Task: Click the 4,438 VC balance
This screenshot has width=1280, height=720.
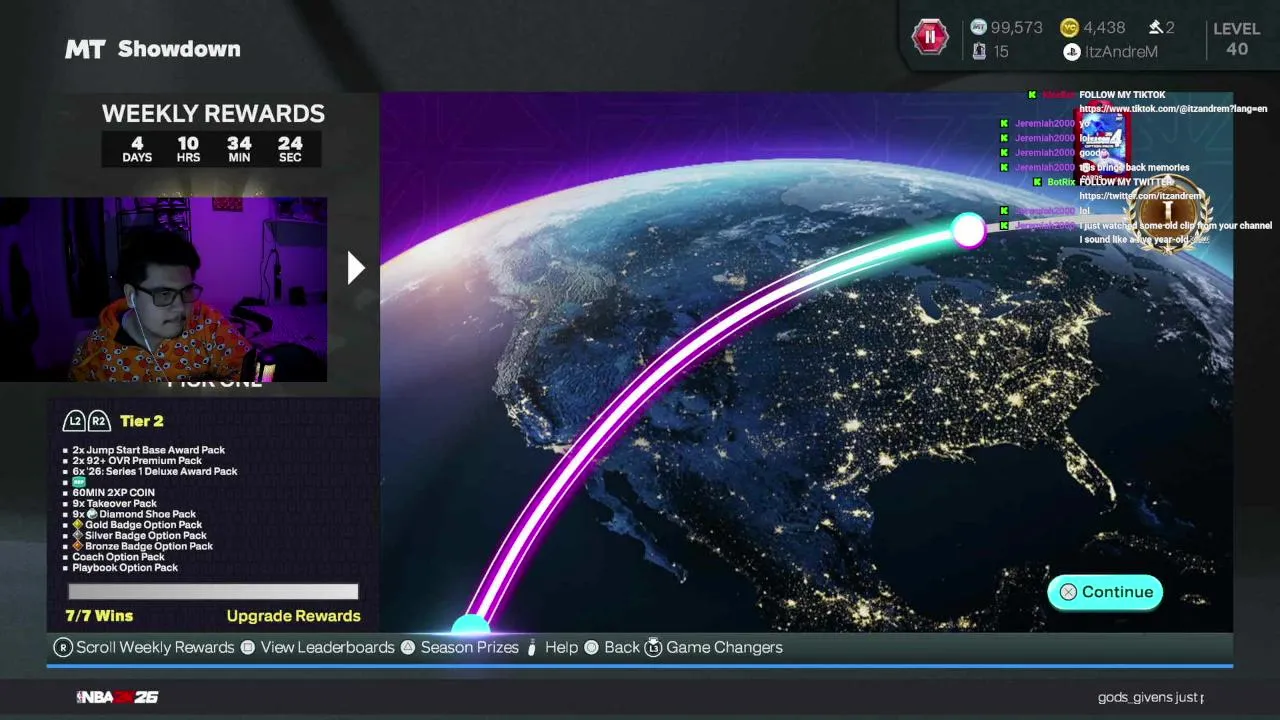Action: (x=1105, y=28)
